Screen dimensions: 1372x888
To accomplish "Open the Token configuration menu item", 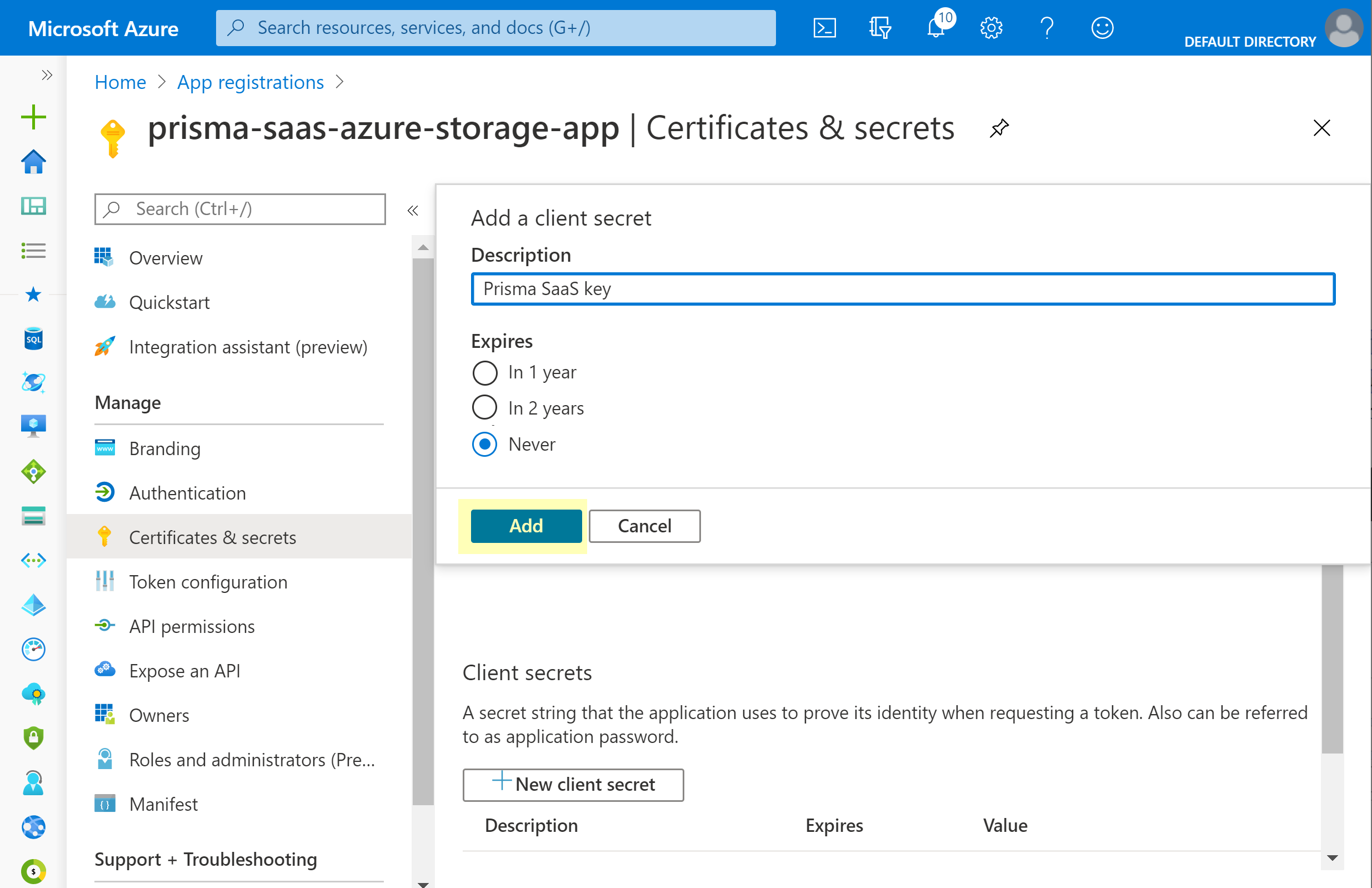I will (207, 582).
